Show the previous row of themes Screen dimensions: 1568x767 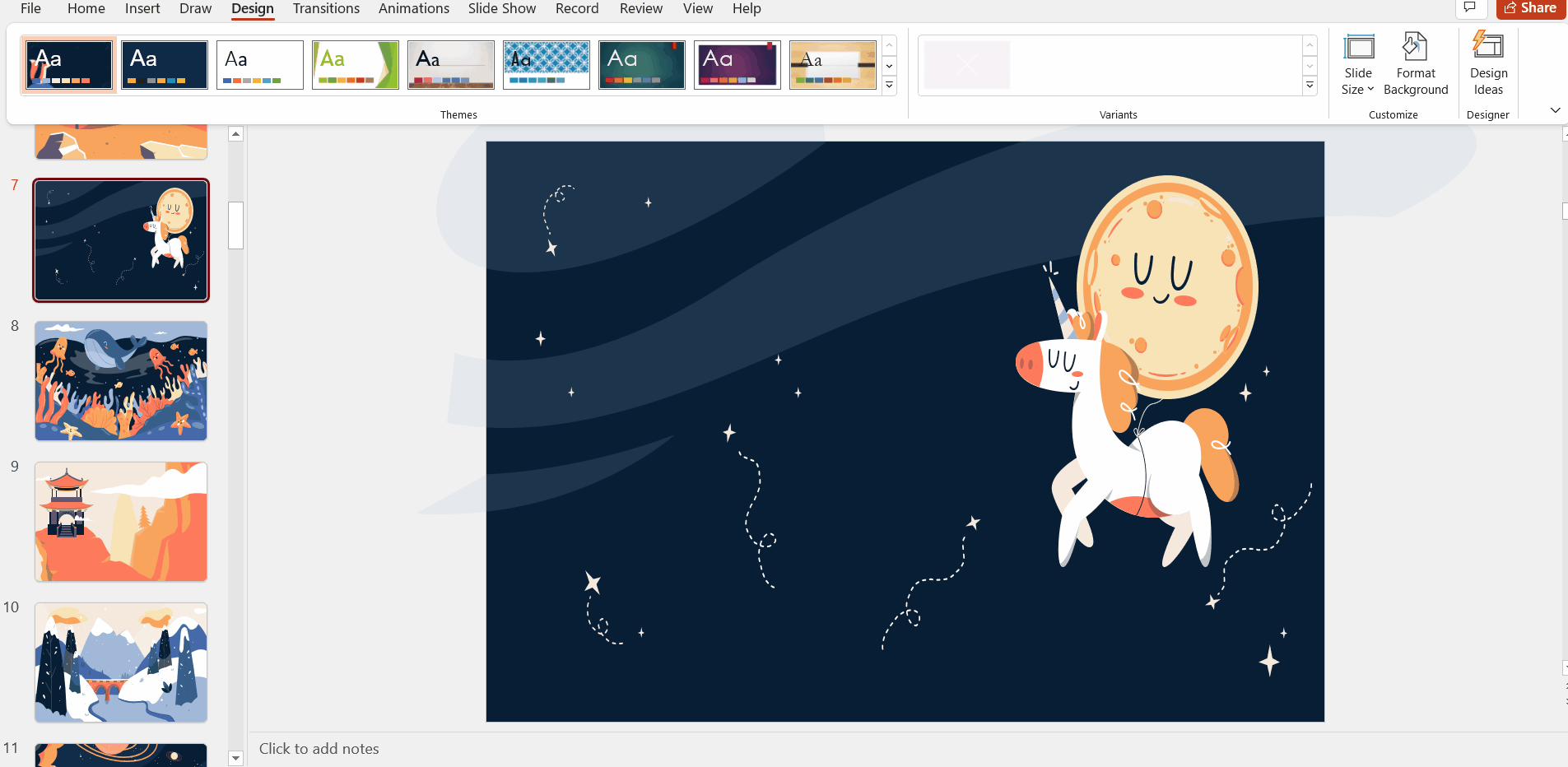pyautogui.click(x=889, y=45)
